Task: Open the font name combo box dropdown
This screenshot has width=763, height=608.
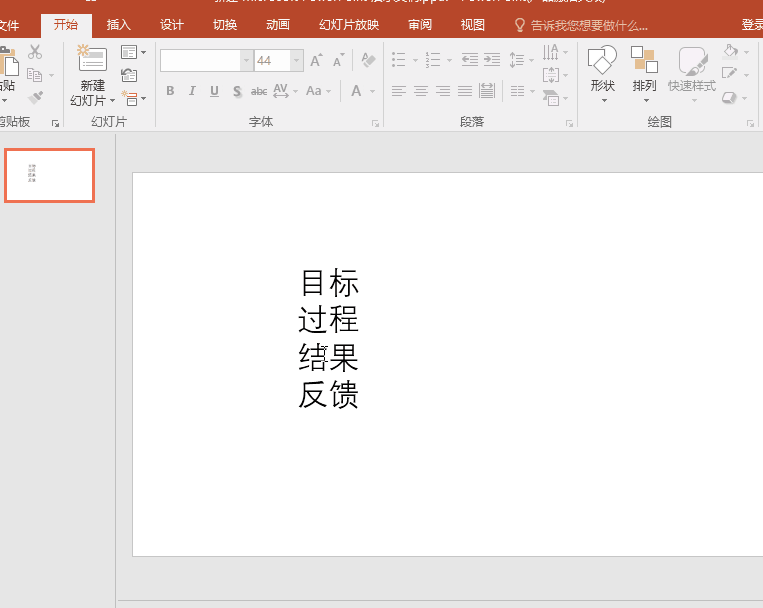Action: tap(247, 60)
